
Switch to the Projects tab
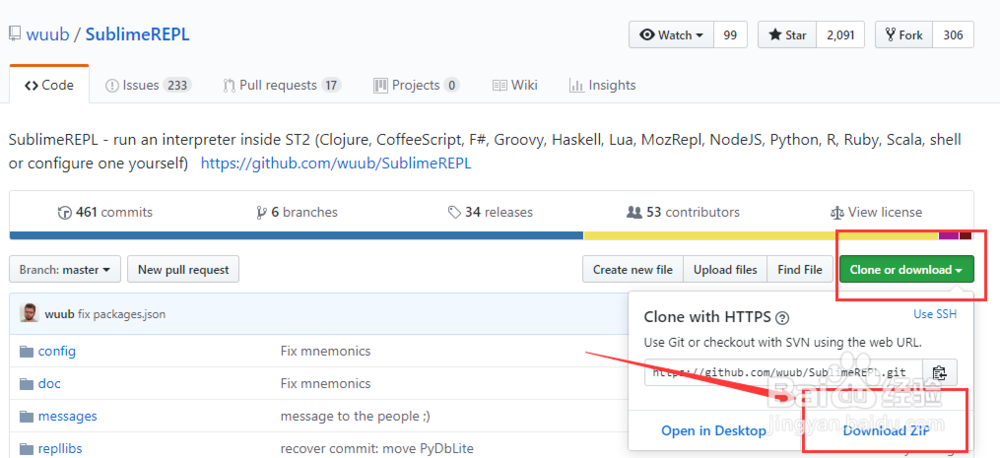[x=416, y=85]
